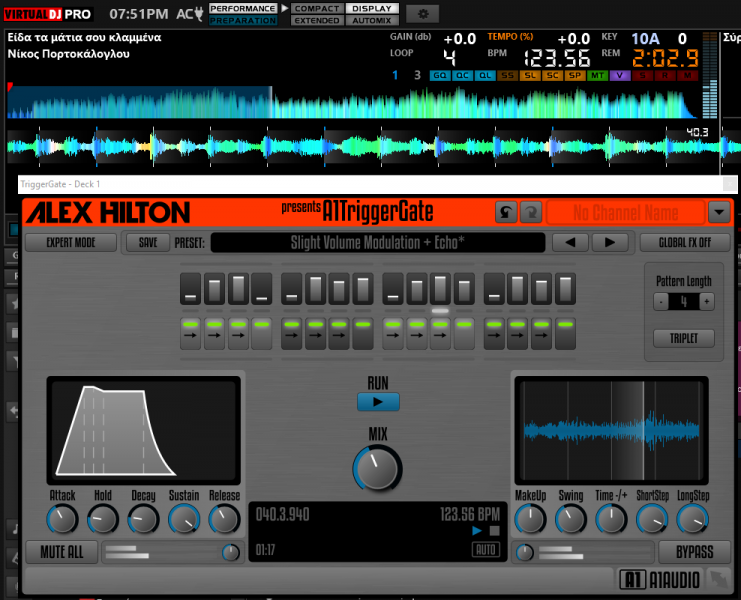Click the resize arrow icon beside A1AUDIO
Image resolution: width=741 pixels, height=600 pixels.
tap(719, 579)
